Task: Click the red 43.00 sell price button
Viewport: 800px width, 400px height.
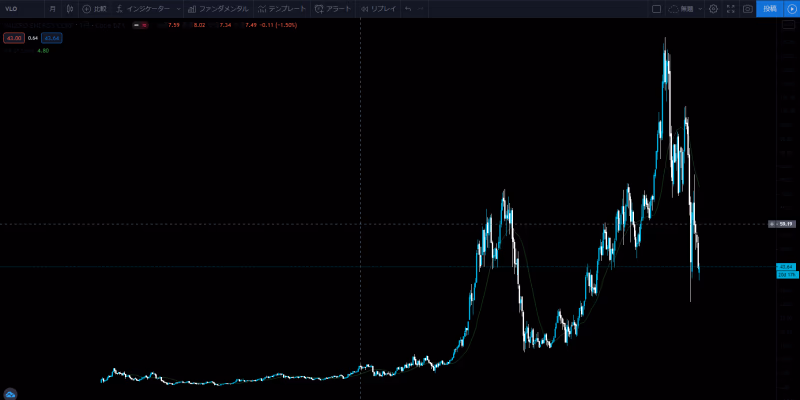Action: 14,37
